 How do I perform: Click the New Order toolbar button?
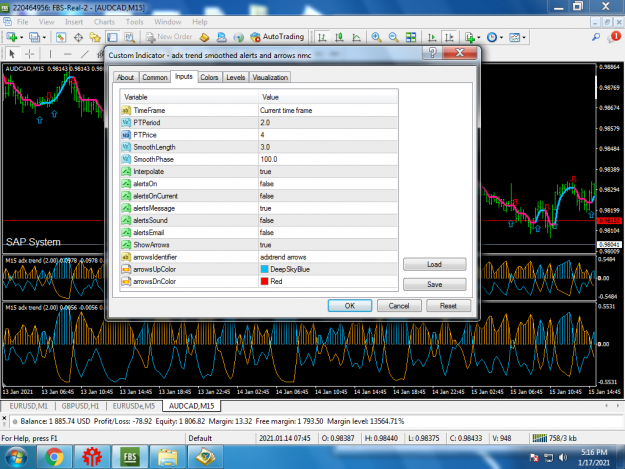click(169, 37)
